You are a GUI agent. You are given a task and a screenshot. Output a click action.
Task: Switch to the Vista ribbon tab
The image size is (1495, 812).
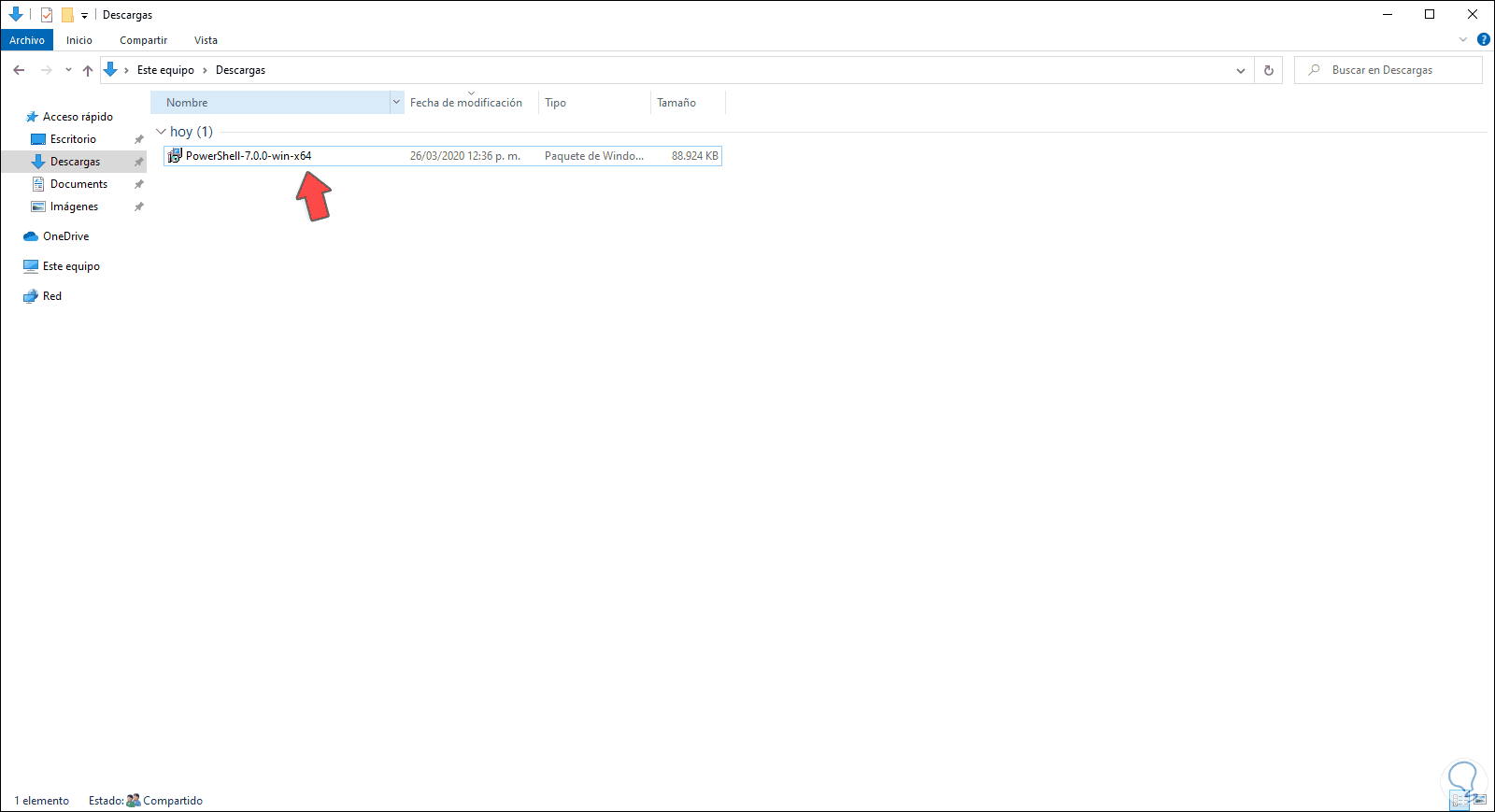[206, 40]
